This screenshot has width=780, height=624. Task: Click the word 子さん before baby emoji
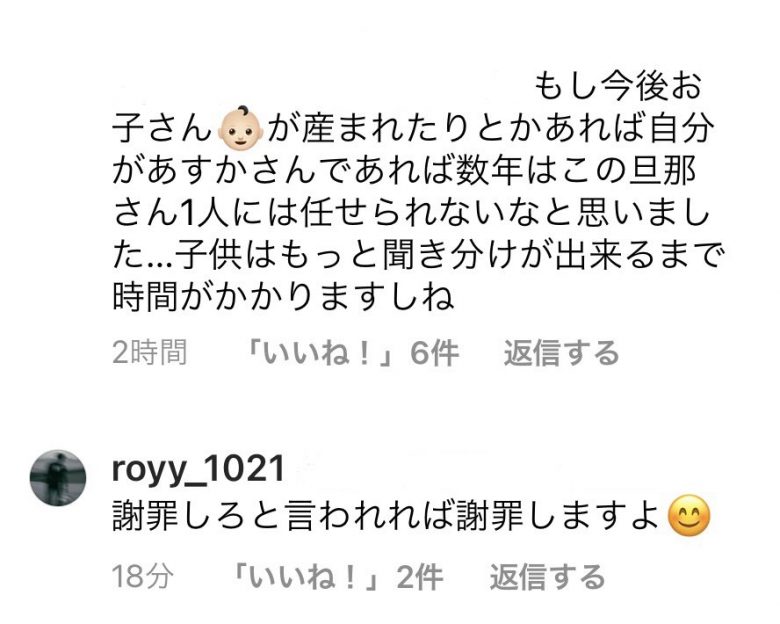tap(162, 129)
